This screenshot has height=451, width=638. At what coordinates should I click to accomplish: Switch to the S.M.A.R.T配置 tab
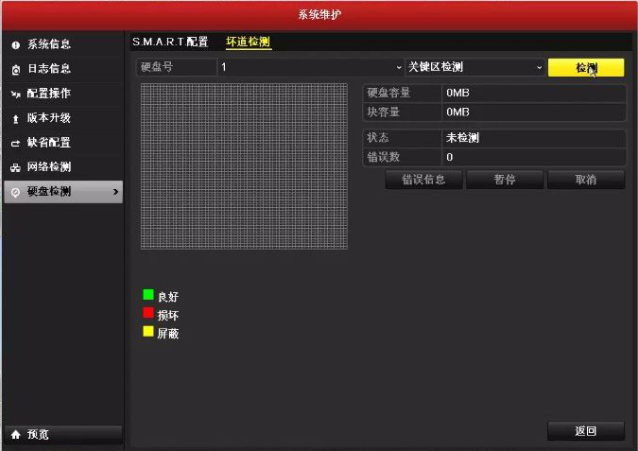click(x=170, y=42)
